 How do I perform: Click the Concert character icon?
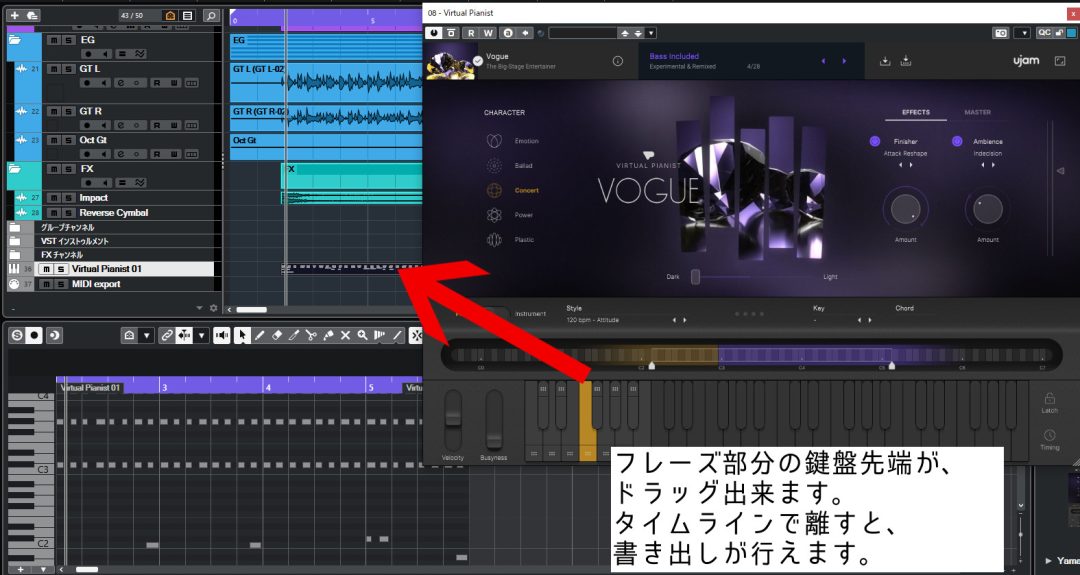pyautogui.click(x=494, y=190)
